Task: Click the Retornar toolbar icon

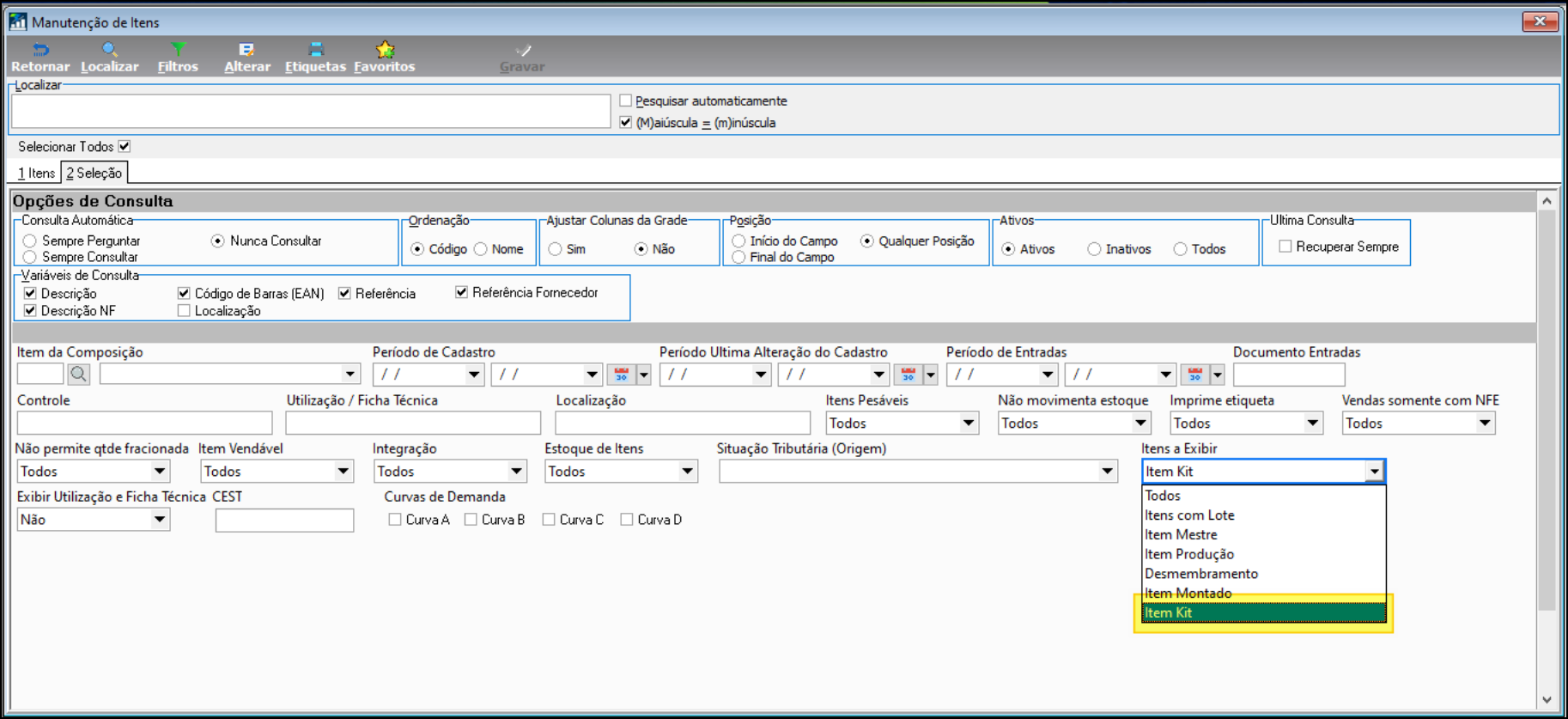Action: click(x=40, y=58)
